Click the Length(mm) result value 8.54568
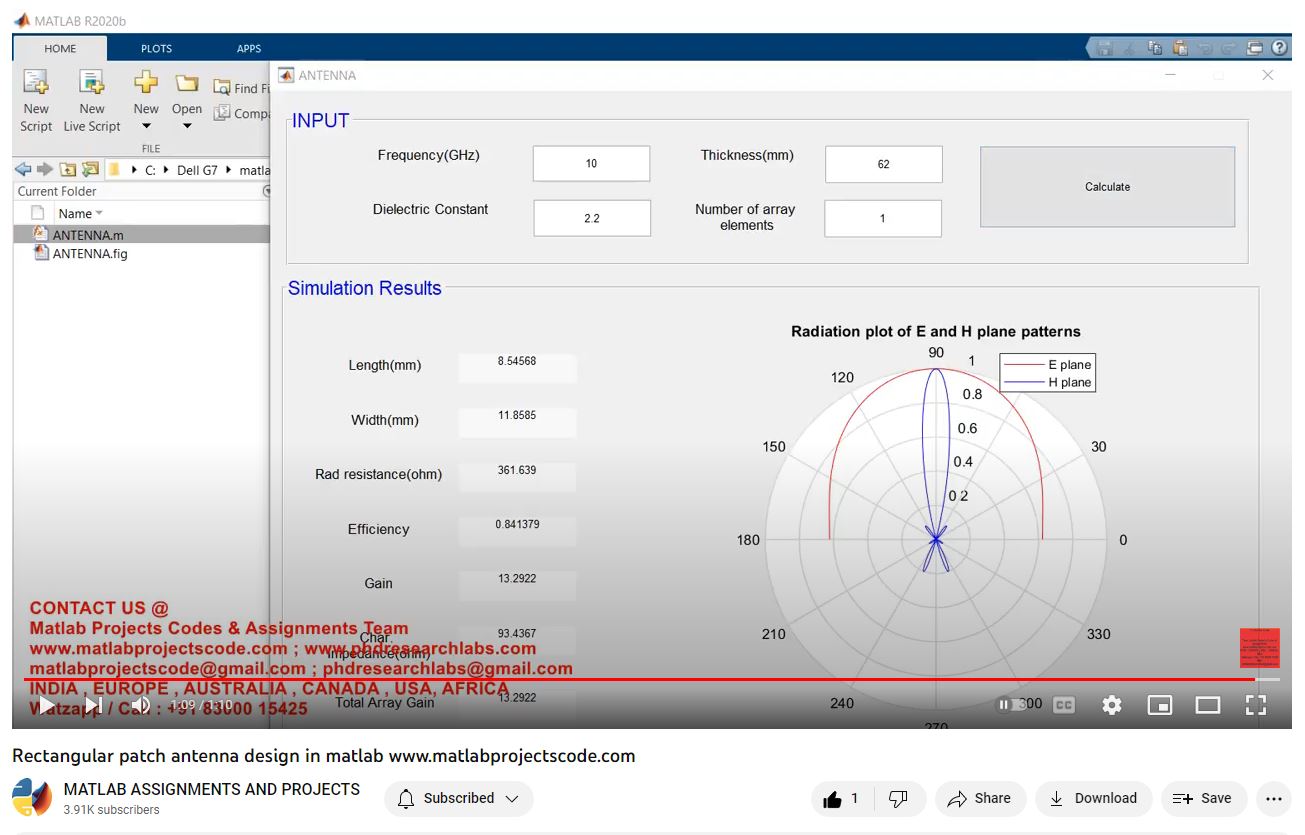This screenshot has width=1305, height=835. (x=517, y=361)
